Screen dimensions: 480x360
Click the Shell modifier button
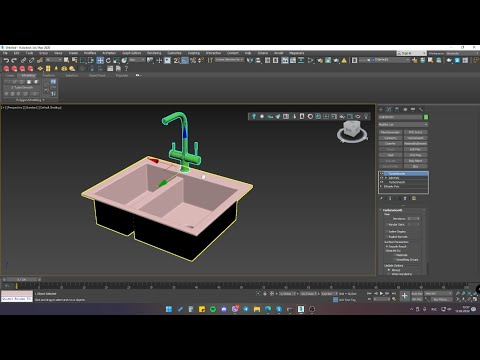pyautogui.click(x=390, y=155)
